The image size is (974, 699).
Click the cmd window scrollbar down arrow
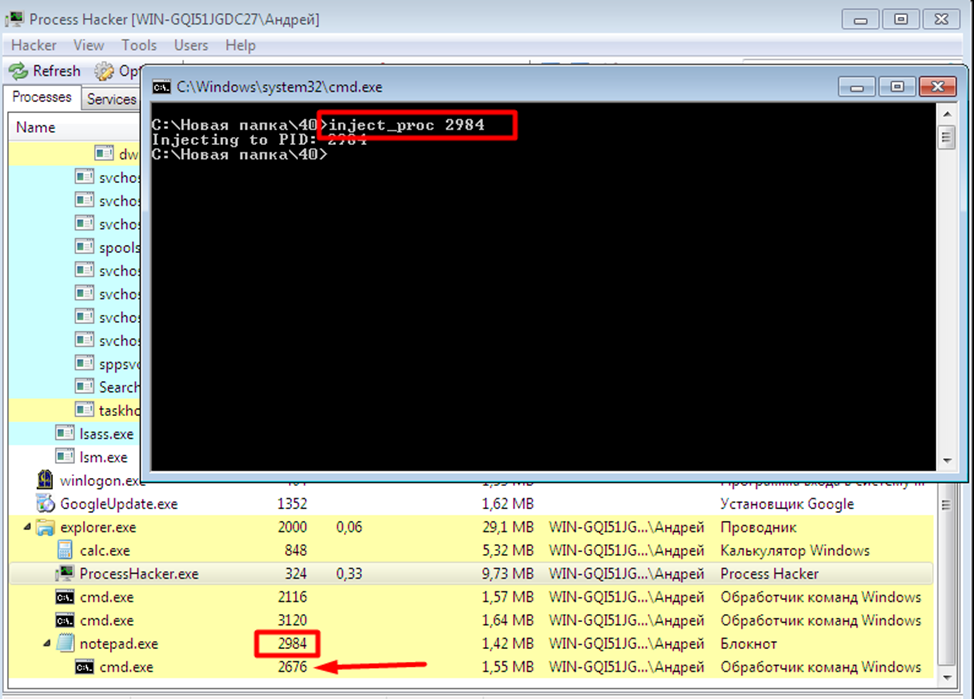pyautogui.click(x=947, y=460)
